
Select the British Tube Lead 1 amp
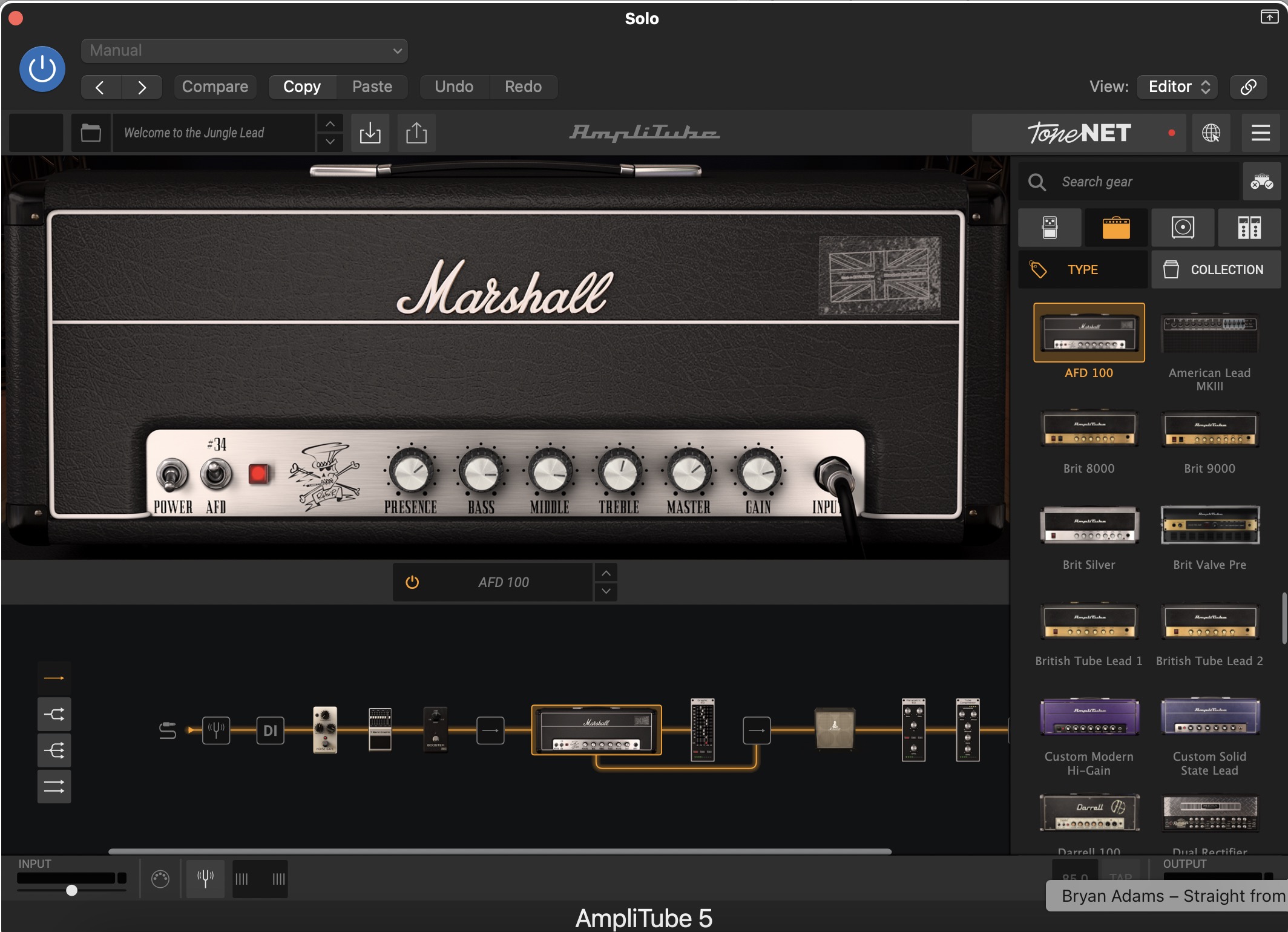click(1089, 622)
